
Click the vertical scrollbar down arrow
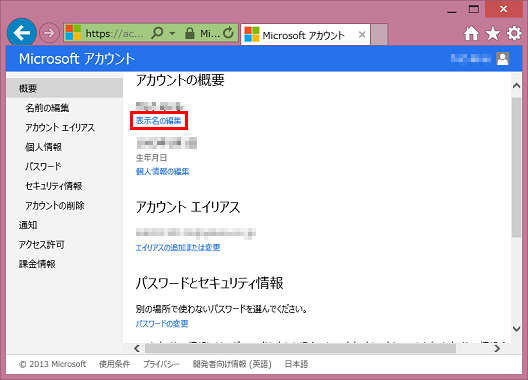click(516, 328)
